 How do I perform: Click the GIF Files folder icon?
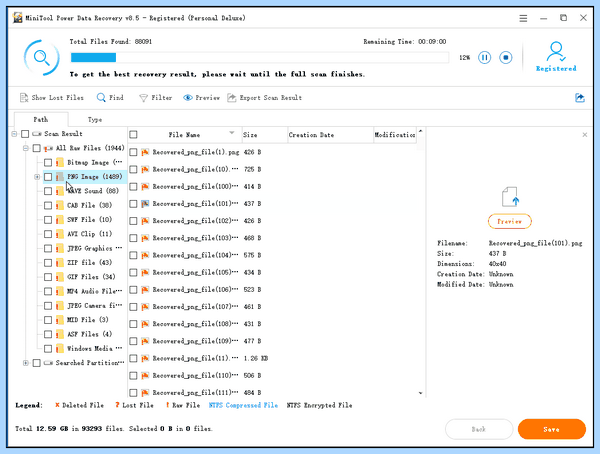60,277
